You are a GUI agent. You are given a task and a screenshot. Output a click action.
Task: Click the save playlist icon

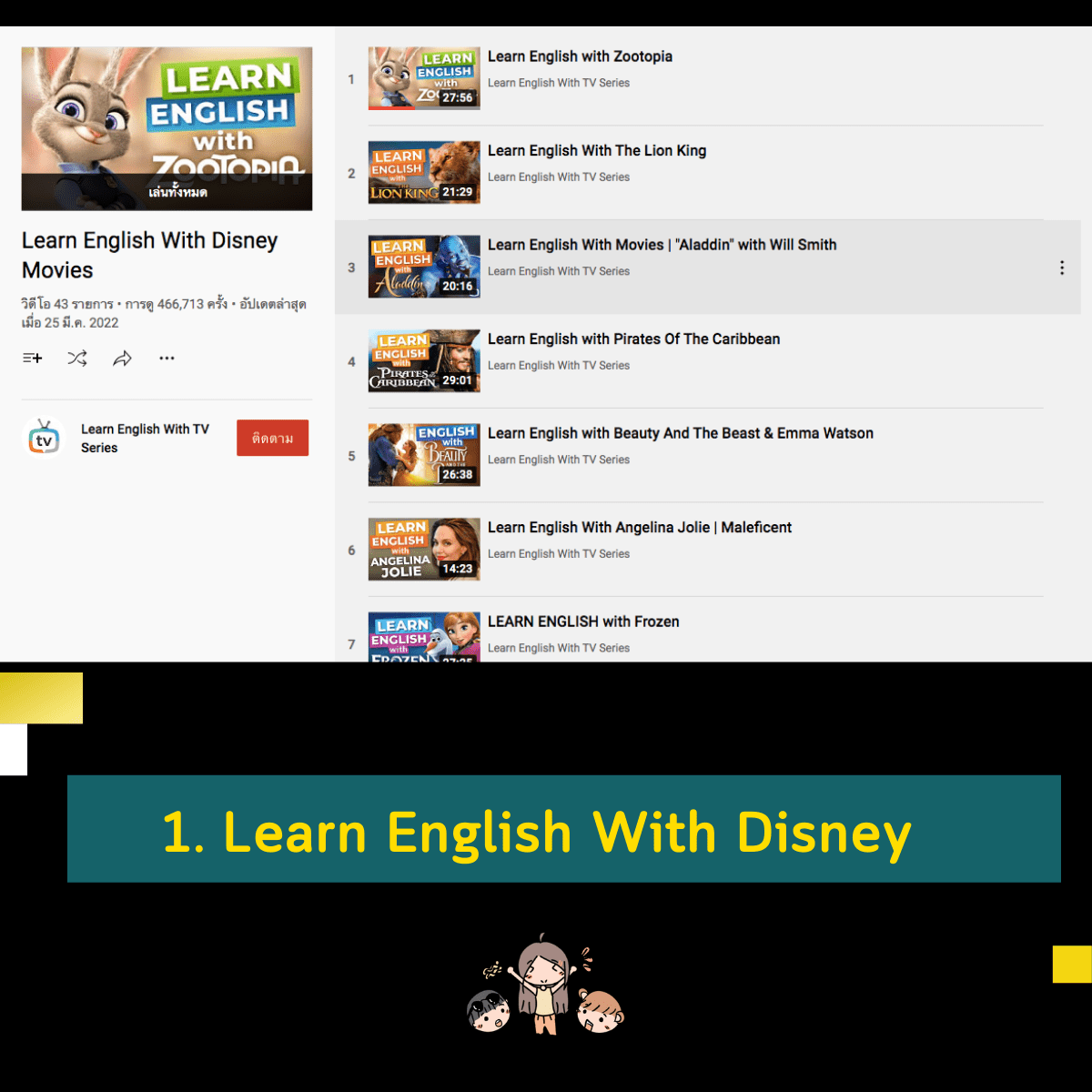click(33, 359)
